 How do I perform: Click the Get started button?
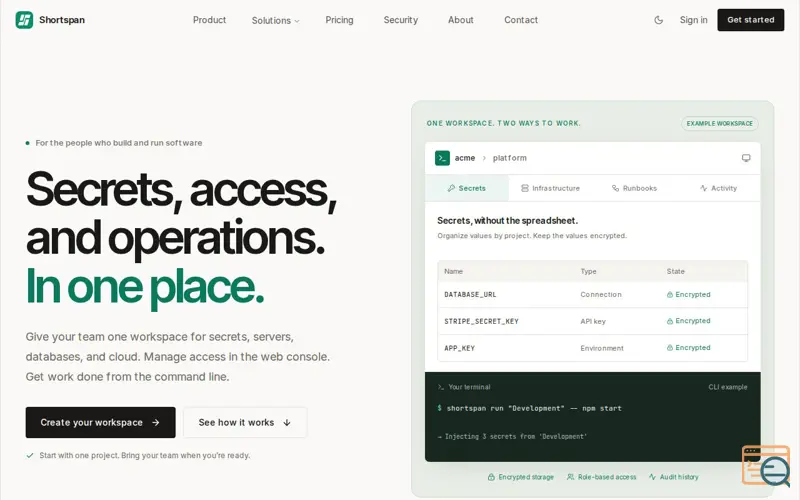coord(751,20)
